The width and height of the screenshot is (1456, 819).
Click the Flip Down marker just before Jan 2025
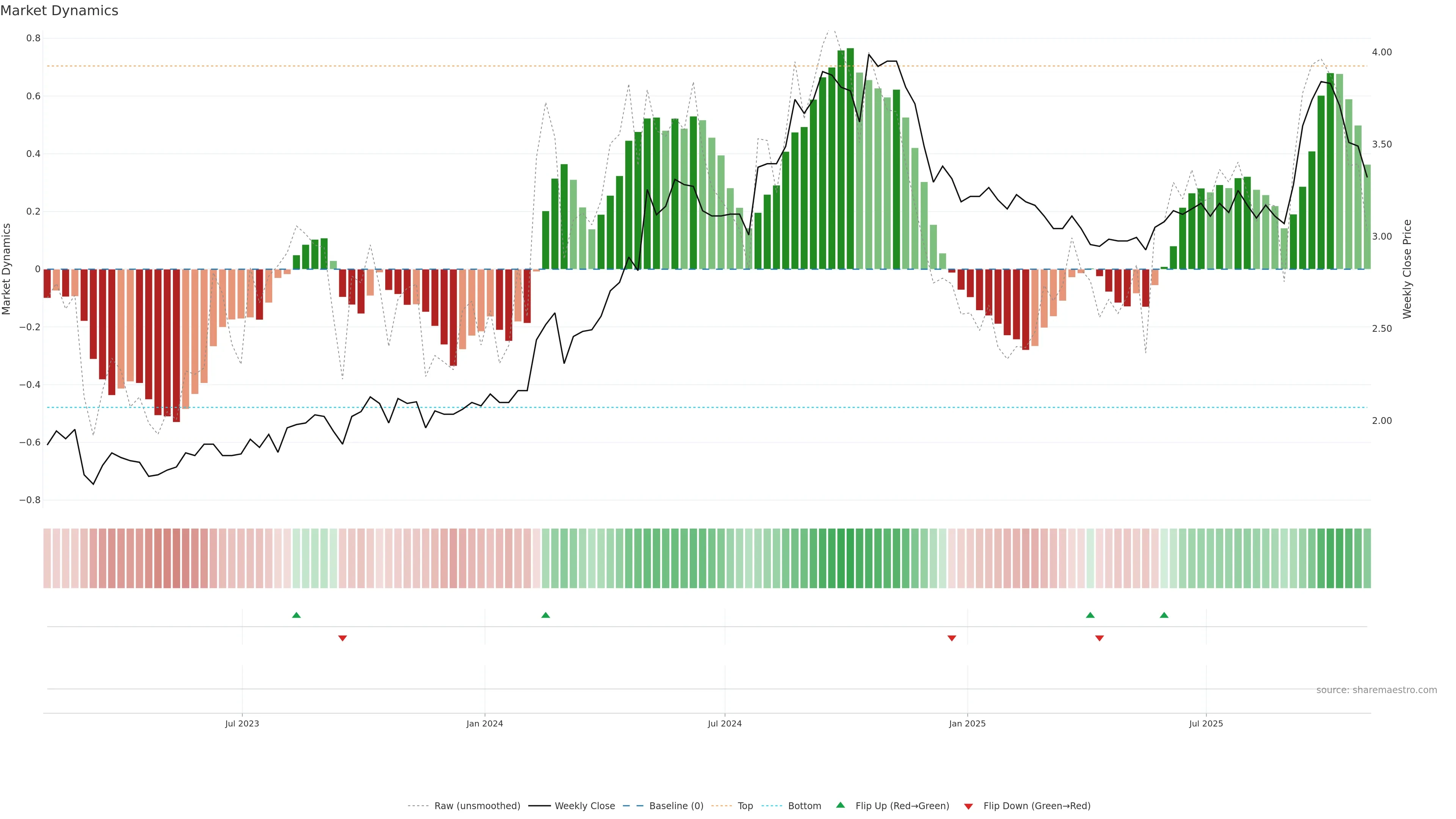[x=952, y=638]
